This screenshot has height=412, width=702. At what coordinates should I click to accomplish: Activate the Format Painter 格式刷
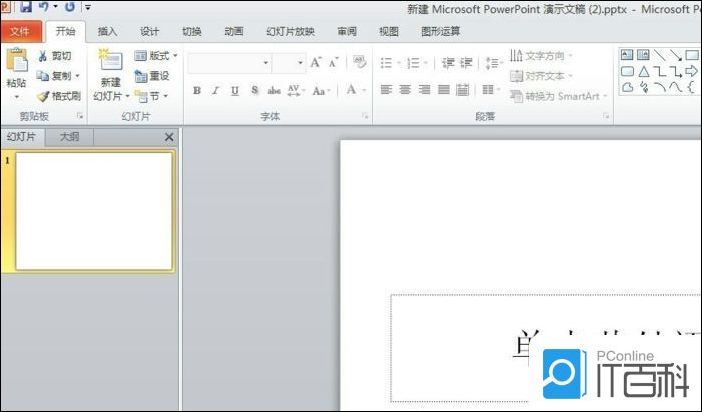[x=59, y=96]
